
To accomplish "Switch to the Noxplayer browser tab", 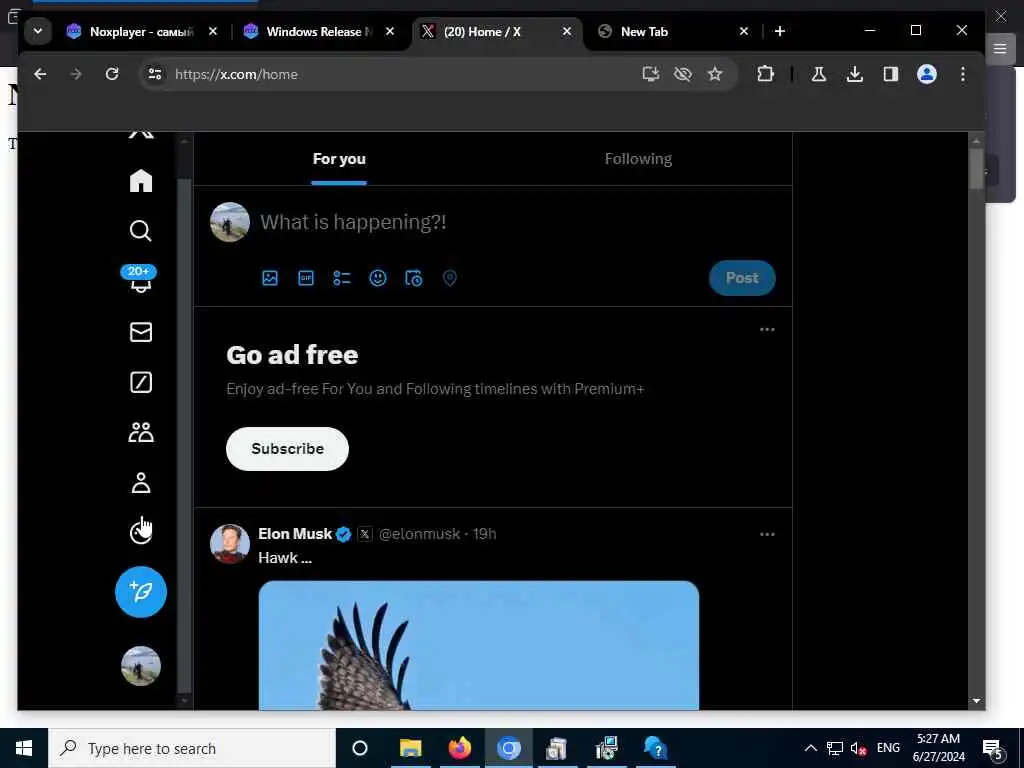I will (141, 31).
